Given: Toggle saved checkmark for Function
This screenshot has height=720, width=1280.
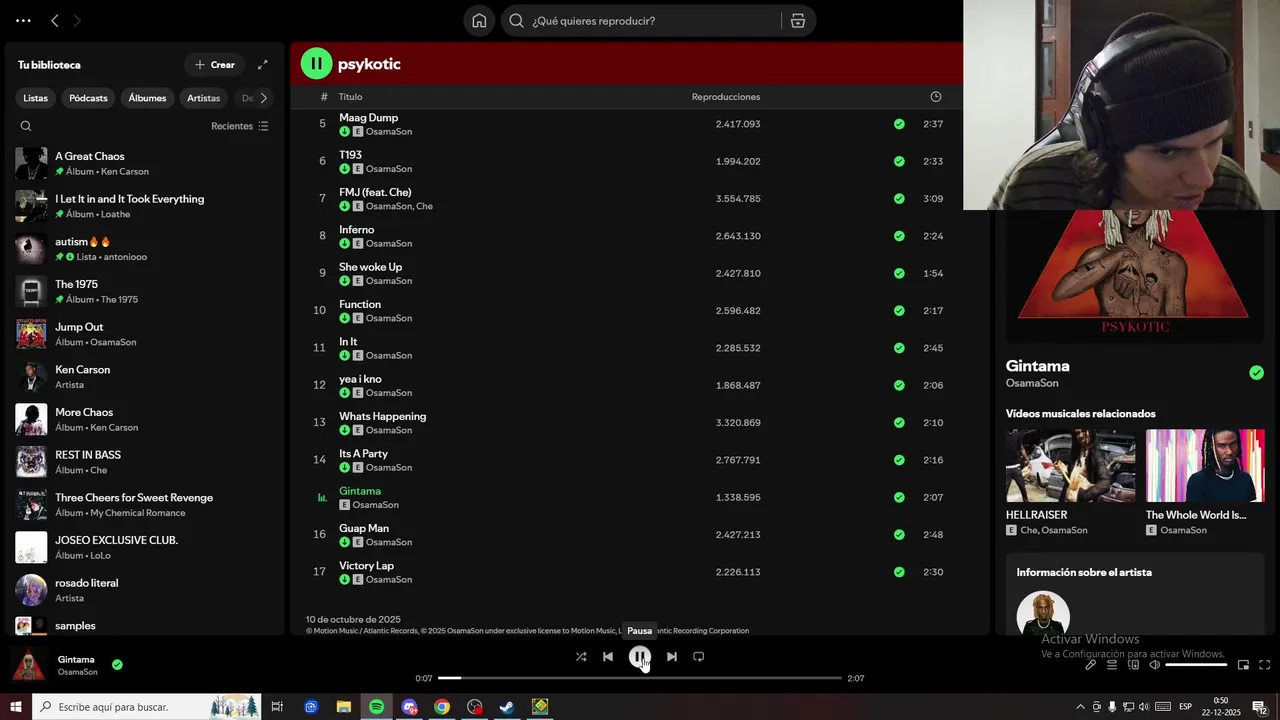Looking at the screenshot, I should point(899,311).
